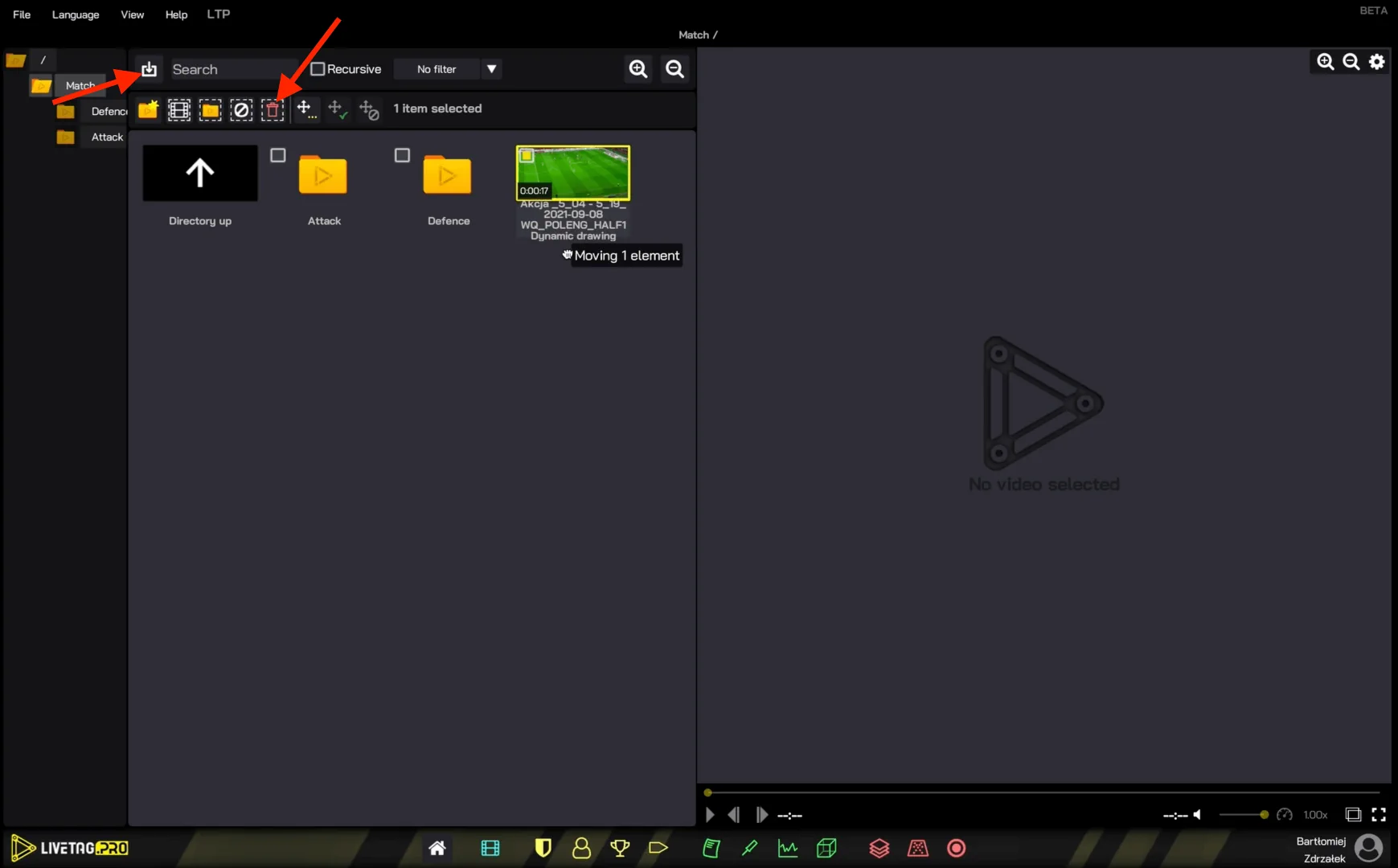The width and height of the screenshot is (1398, 868).
Task: Open playback settings gear in video panel
Action: click(x=1376, y=61)
